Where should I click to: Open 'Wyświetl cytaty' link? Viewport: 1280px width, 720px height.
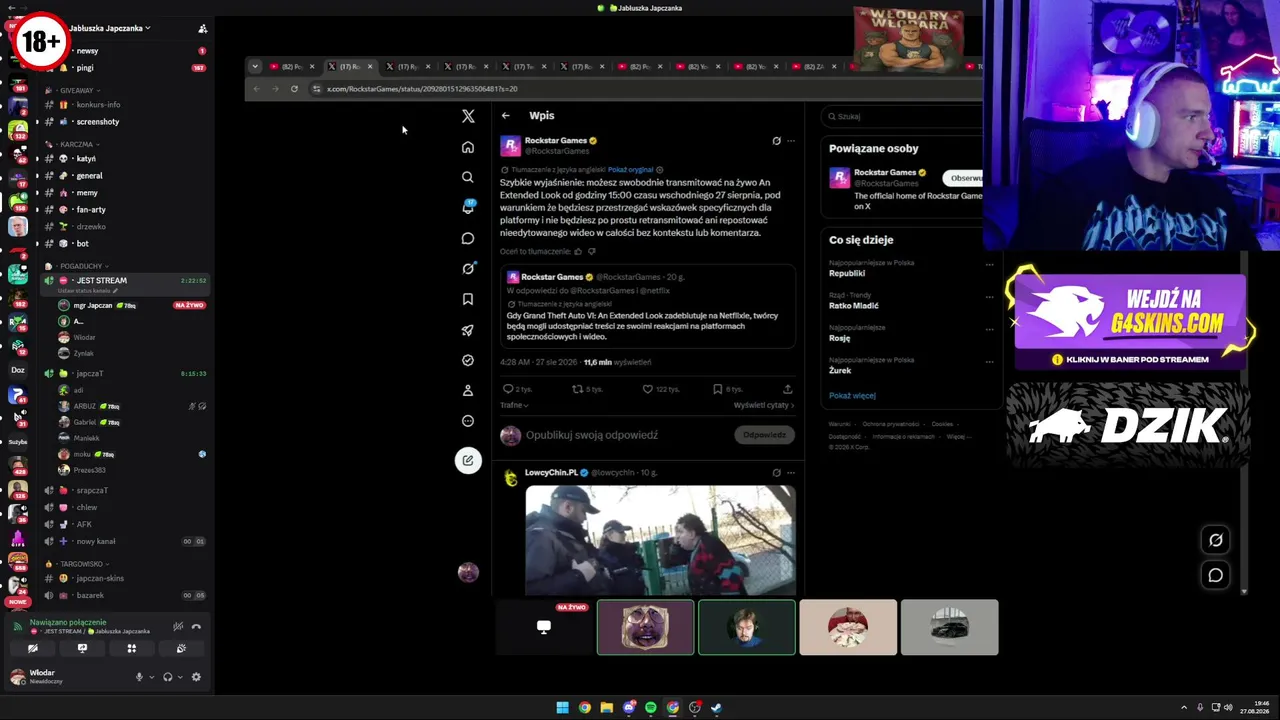[x=764, y=405]
